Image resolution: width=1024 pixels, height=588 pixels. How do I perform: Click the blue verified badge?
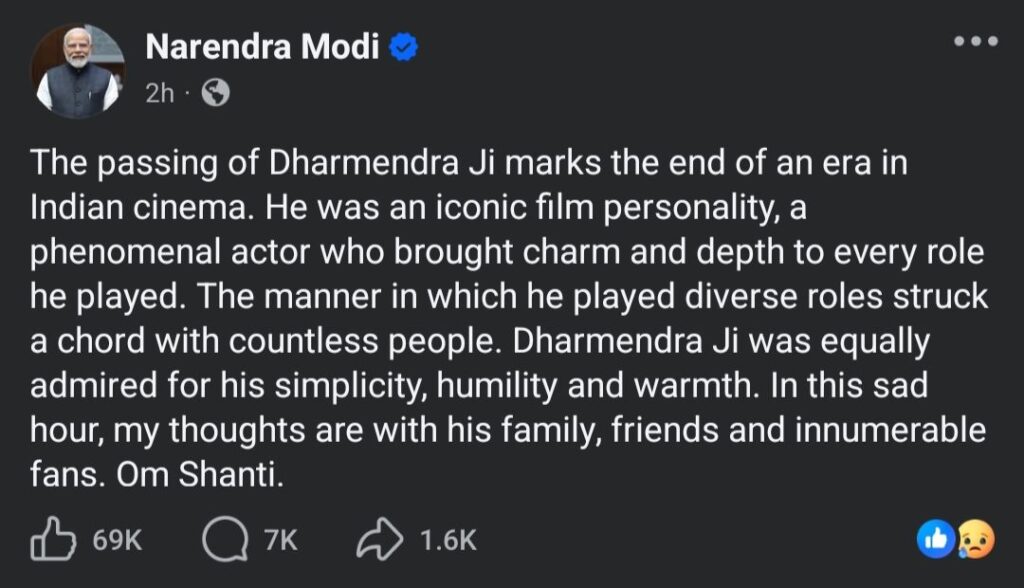402,47
